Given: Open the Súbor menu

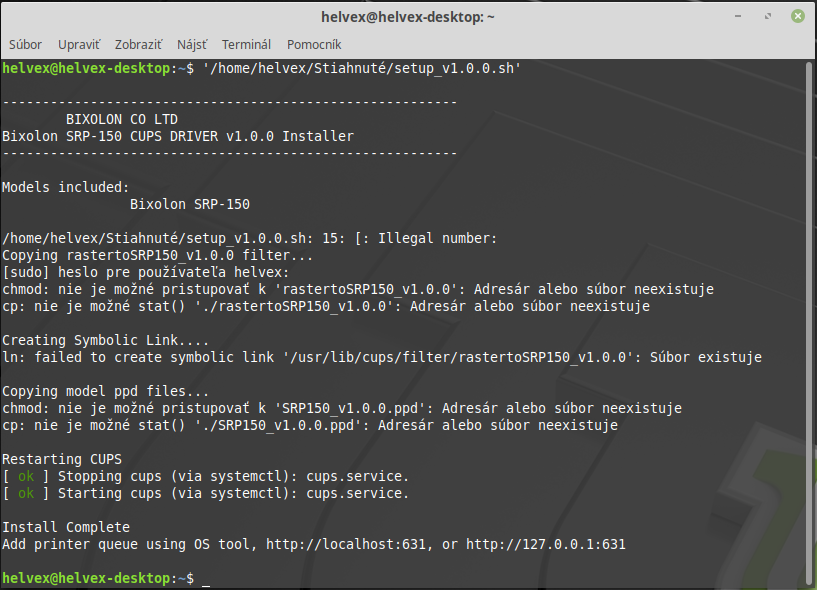Looking at the screenshot, I should (x=25, y=45).
